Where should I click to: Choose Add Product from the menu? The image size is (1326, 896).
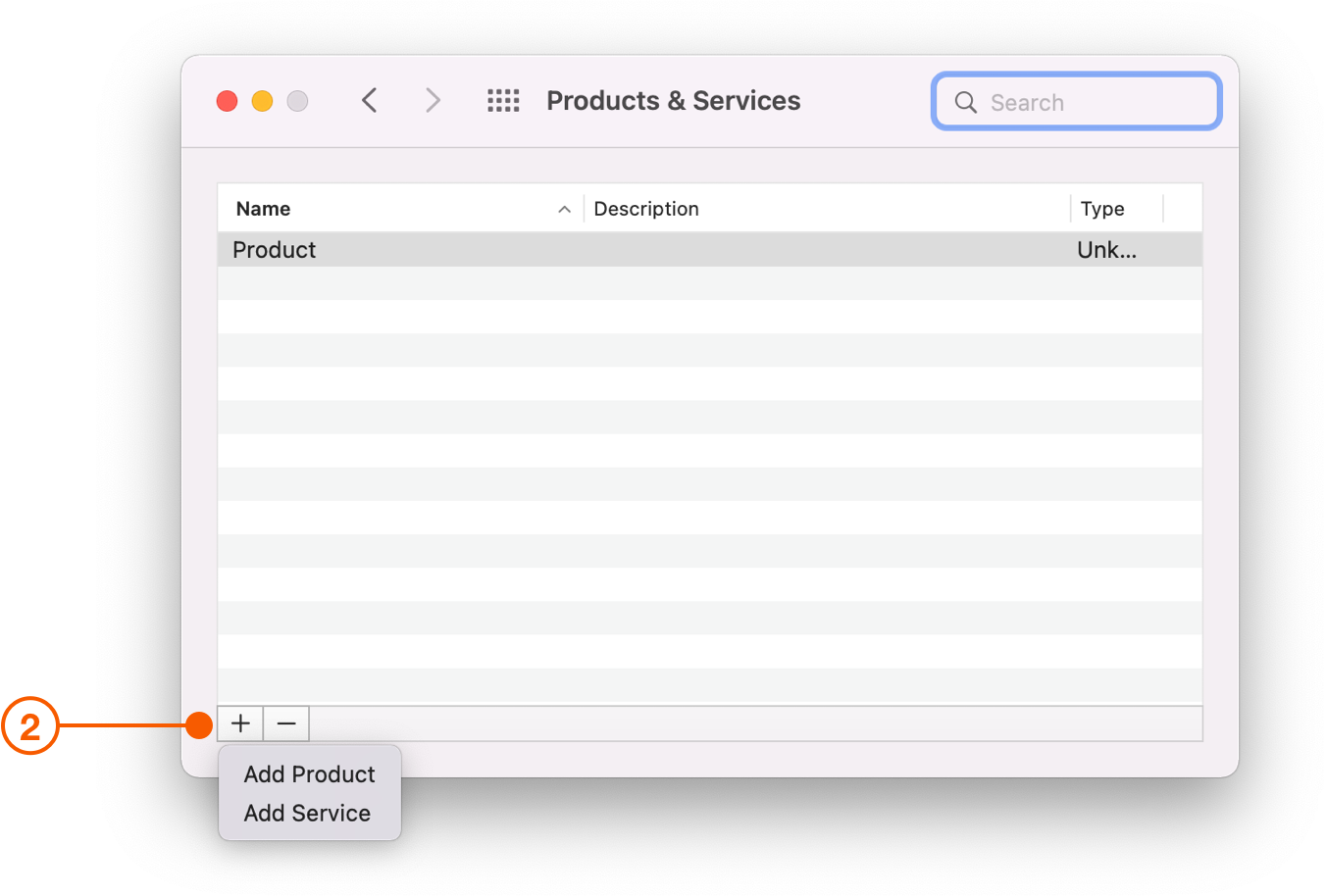pyautogui.click(x=309, y=773)
